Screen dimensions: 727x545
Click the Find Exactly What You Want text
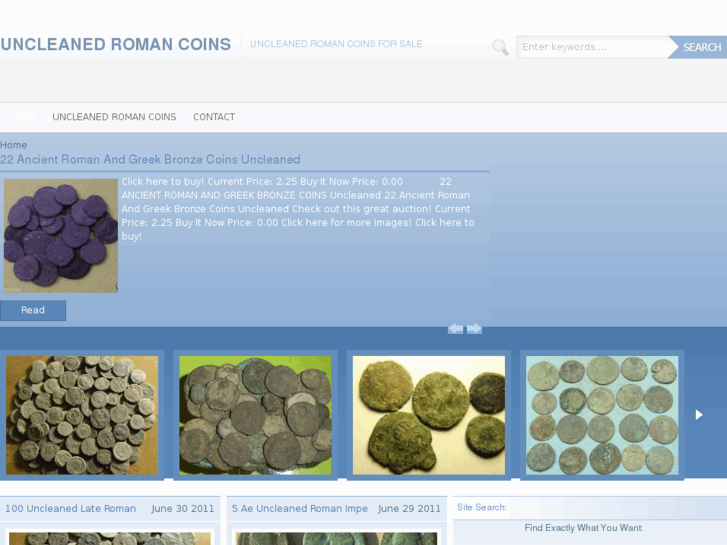584,528
